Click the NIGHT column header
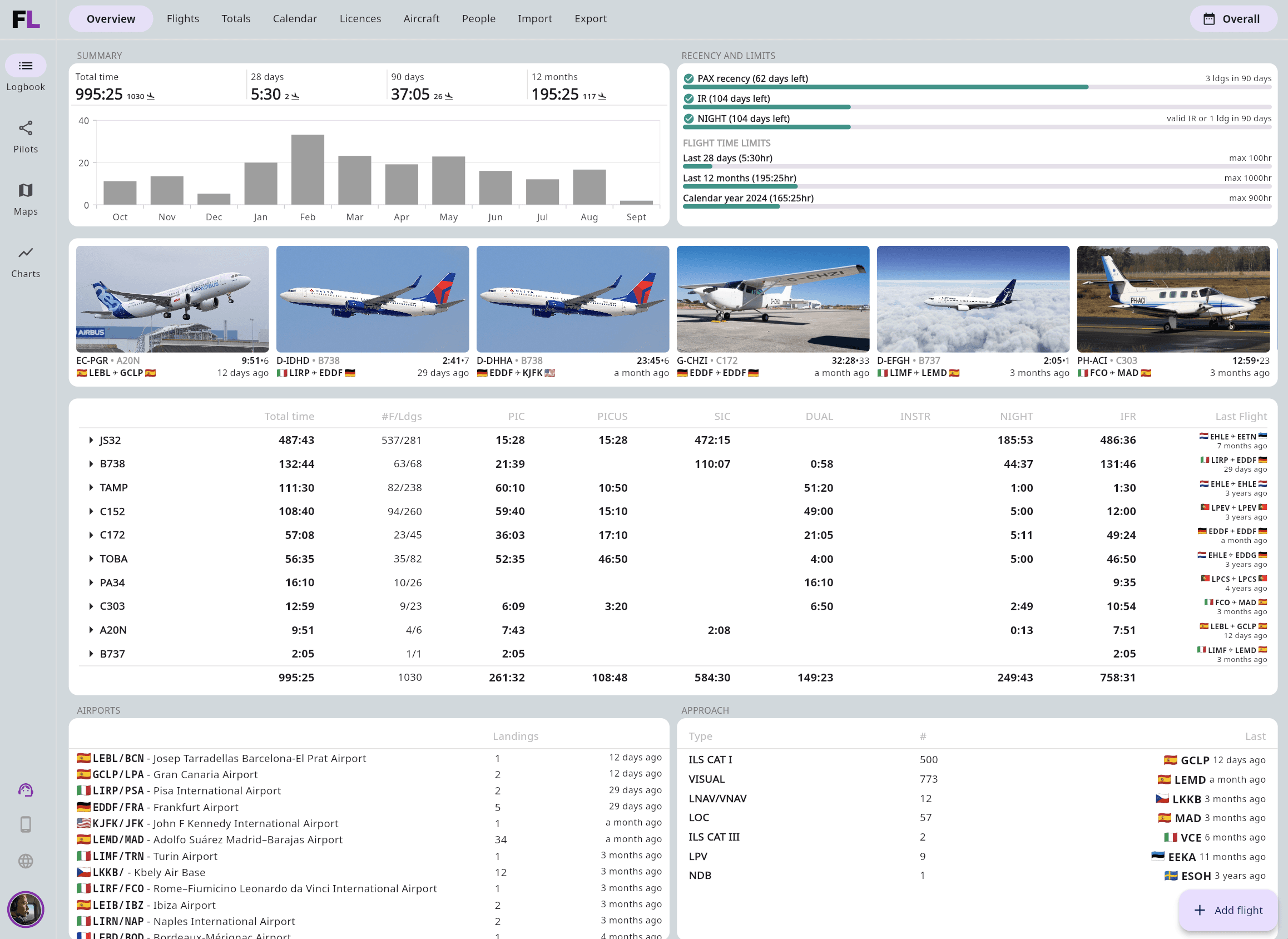This screenshot has height=939, width=1288. [x=1017, y=417]
